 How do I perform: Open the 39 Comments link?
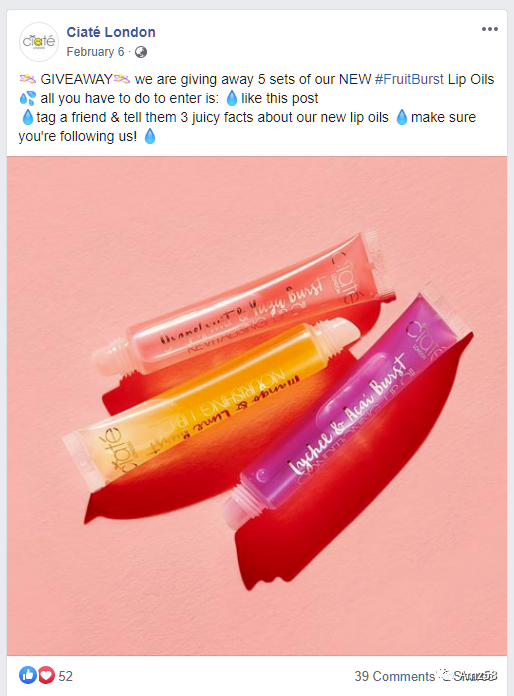pos(395,676)
